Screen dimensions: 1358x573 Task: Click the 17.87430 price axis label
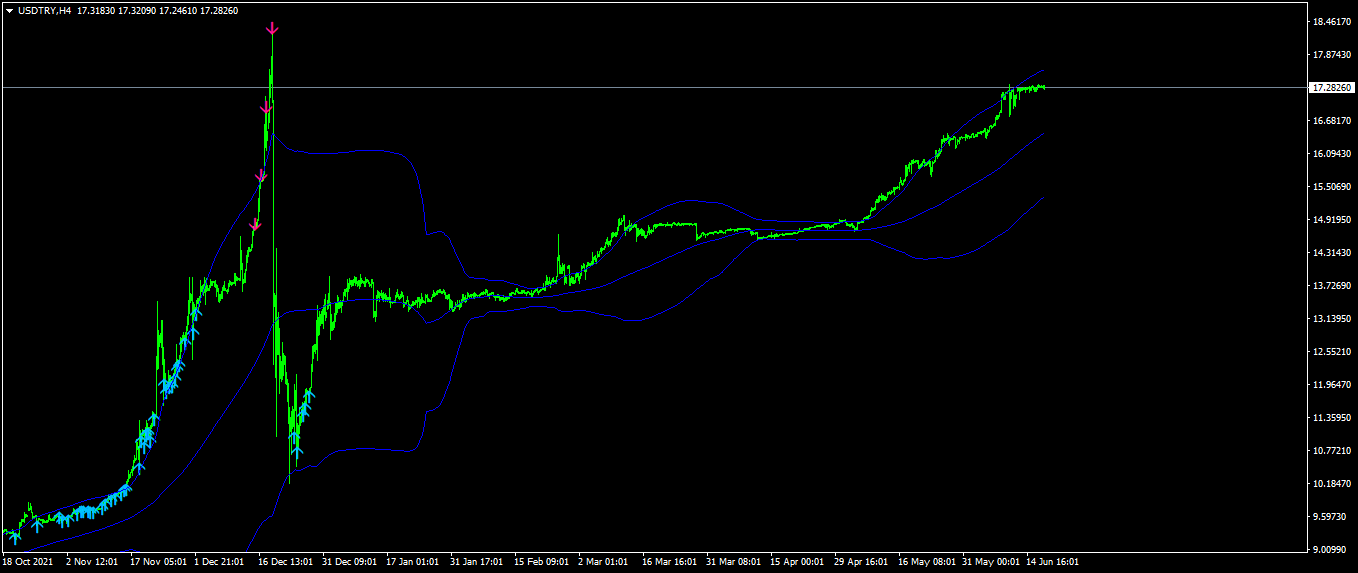click(x=1333, y=55)
